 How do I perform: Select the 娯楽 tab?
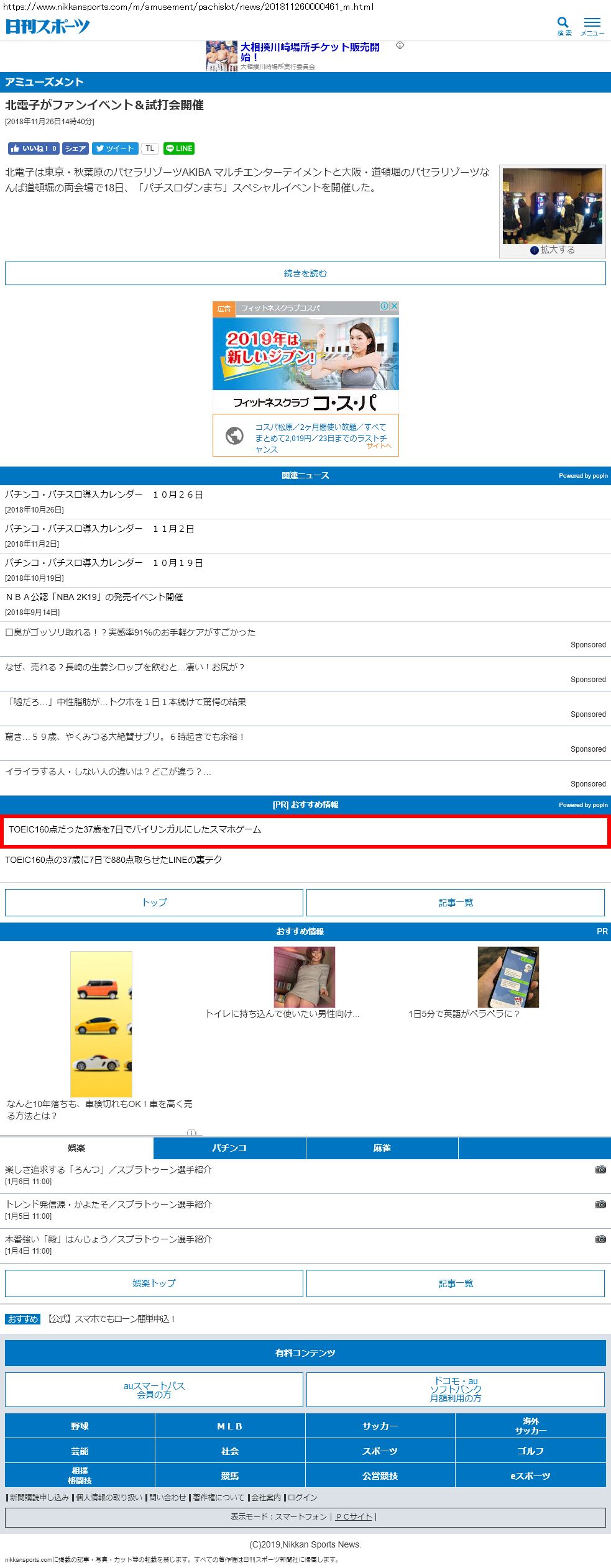coord(76,1148)
